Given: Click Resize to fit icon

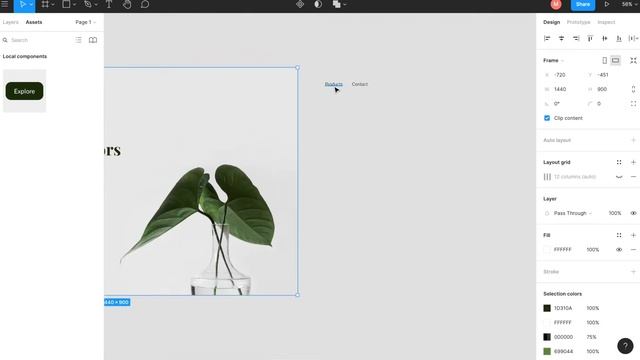Looking at the screenshot, I should (633, 60).
